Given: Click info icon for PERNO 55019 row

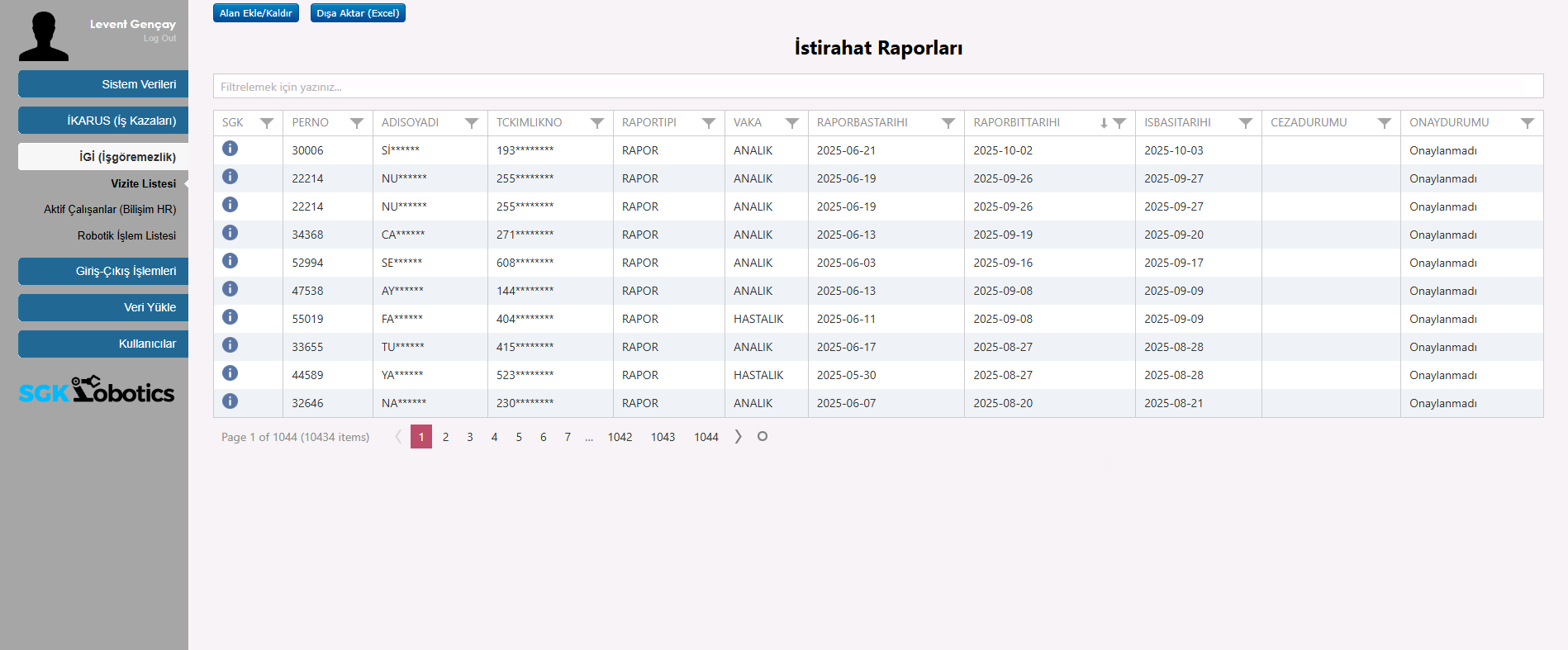Looking at the screenshot, I should [230, 317].
